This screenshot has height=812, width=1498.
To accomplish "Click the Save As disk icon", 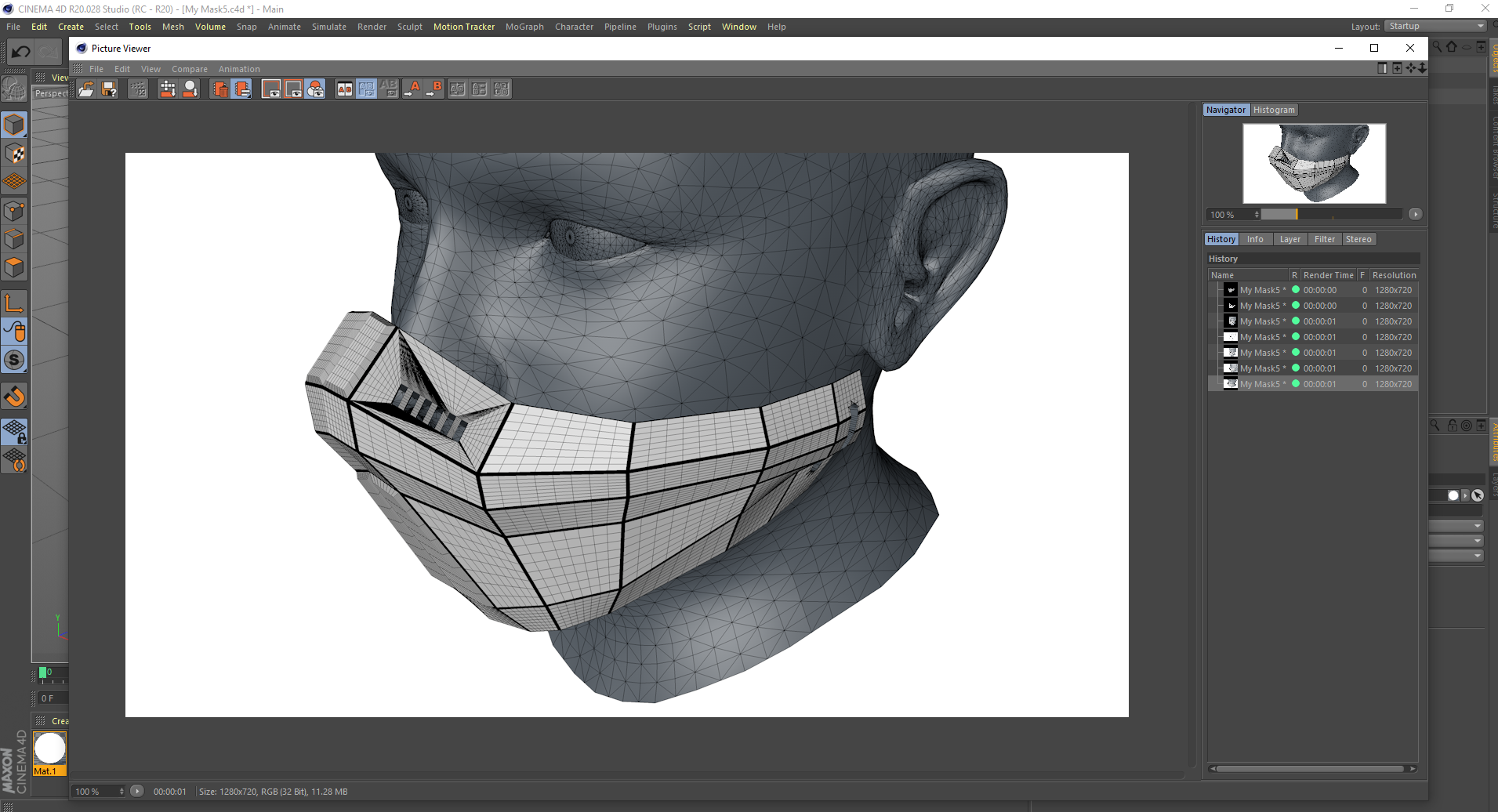I will (x=109, y=89).
